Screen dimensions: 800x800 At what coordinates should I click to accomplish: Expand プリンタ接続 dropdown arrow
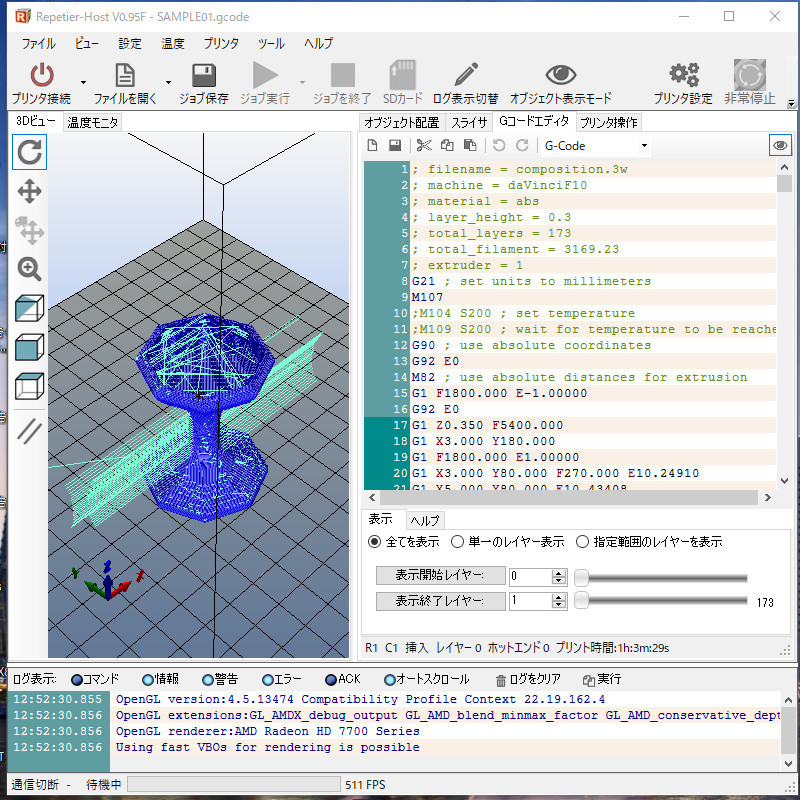coord(83,82)
